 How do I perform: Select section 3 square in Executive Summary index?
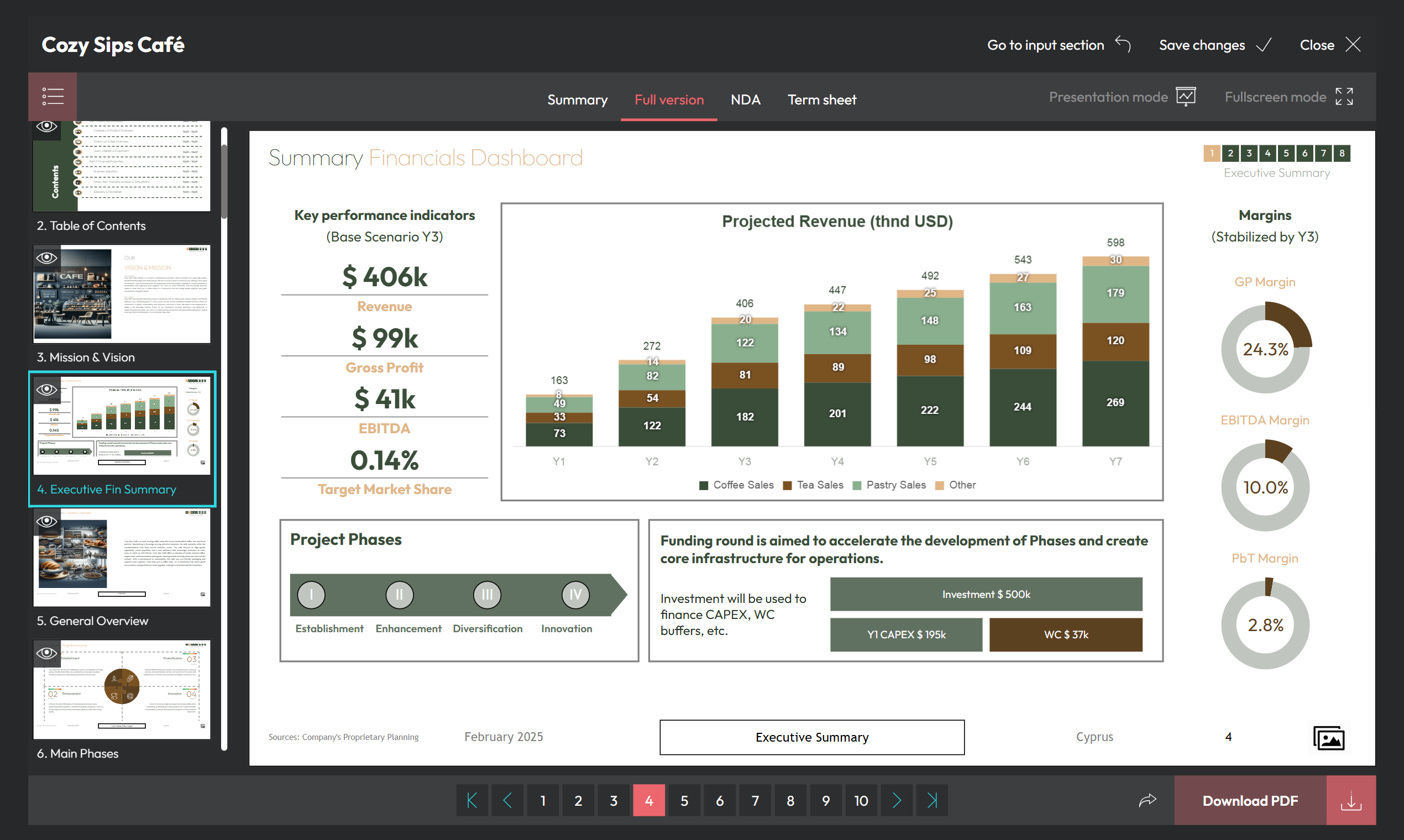[1249, 153]
